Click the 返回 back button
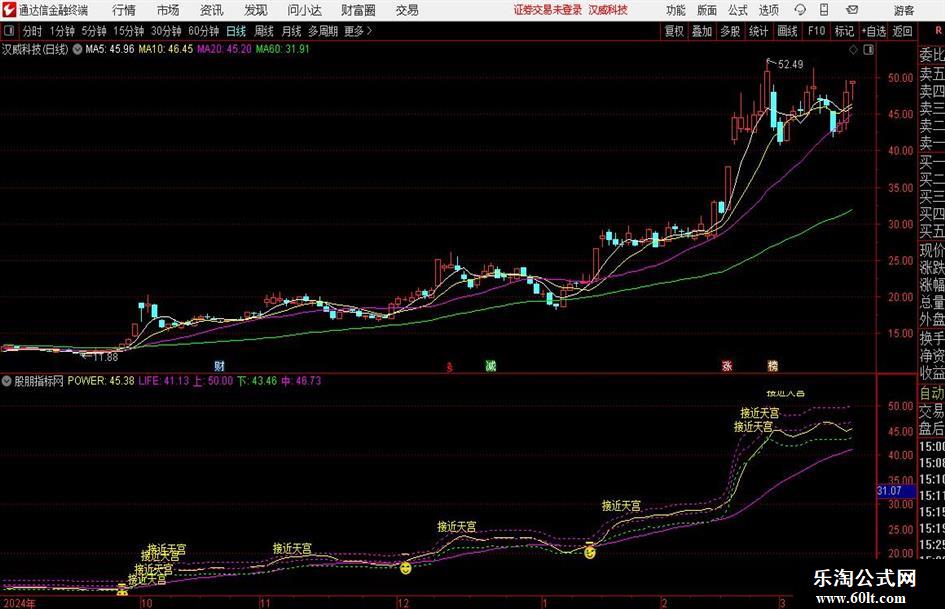Screen dimensions: 945x609 pos(902,31)
